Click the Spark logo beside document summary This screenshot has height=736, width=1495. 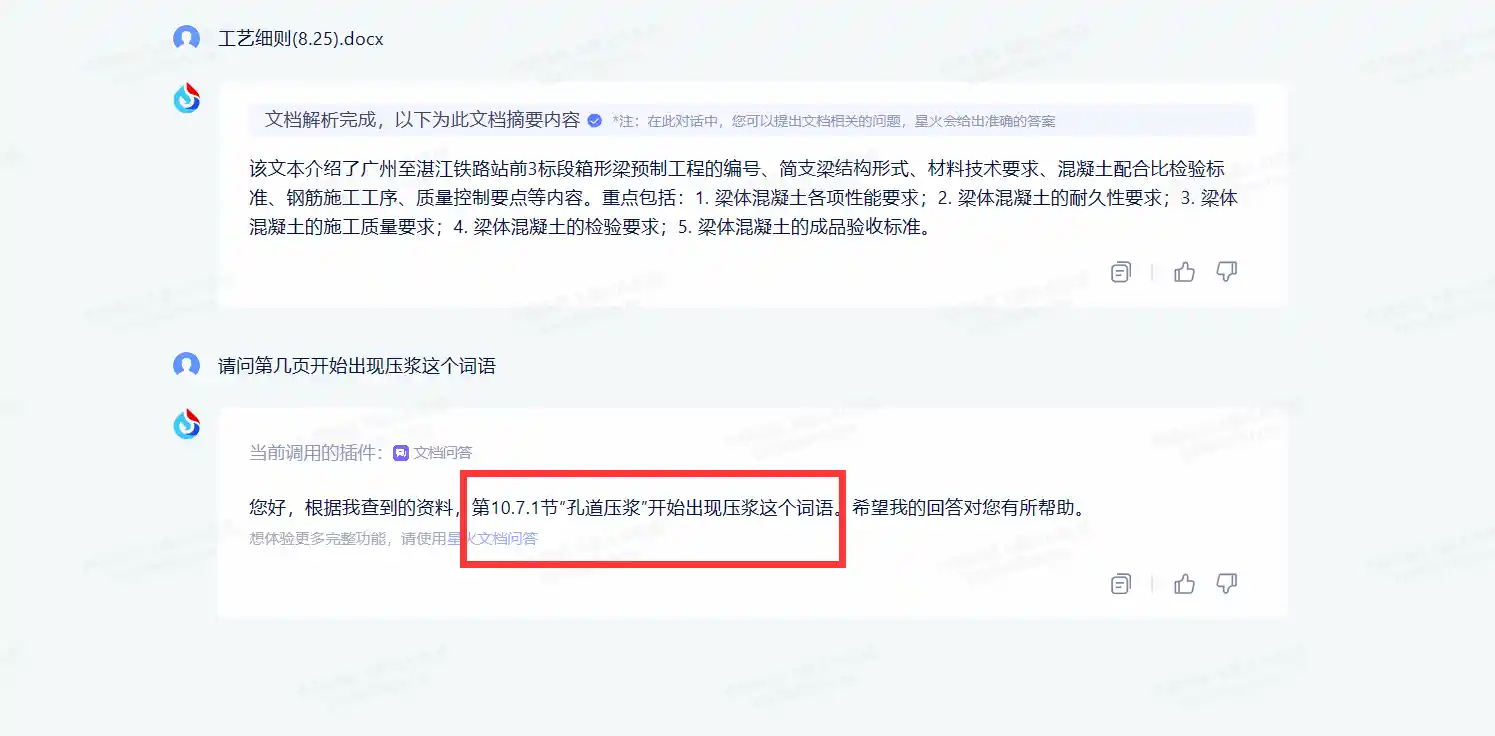[x=187, y=98]
